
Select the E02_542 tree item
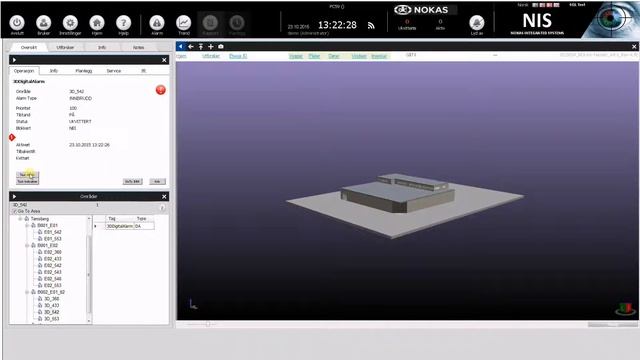coord(53,265)
